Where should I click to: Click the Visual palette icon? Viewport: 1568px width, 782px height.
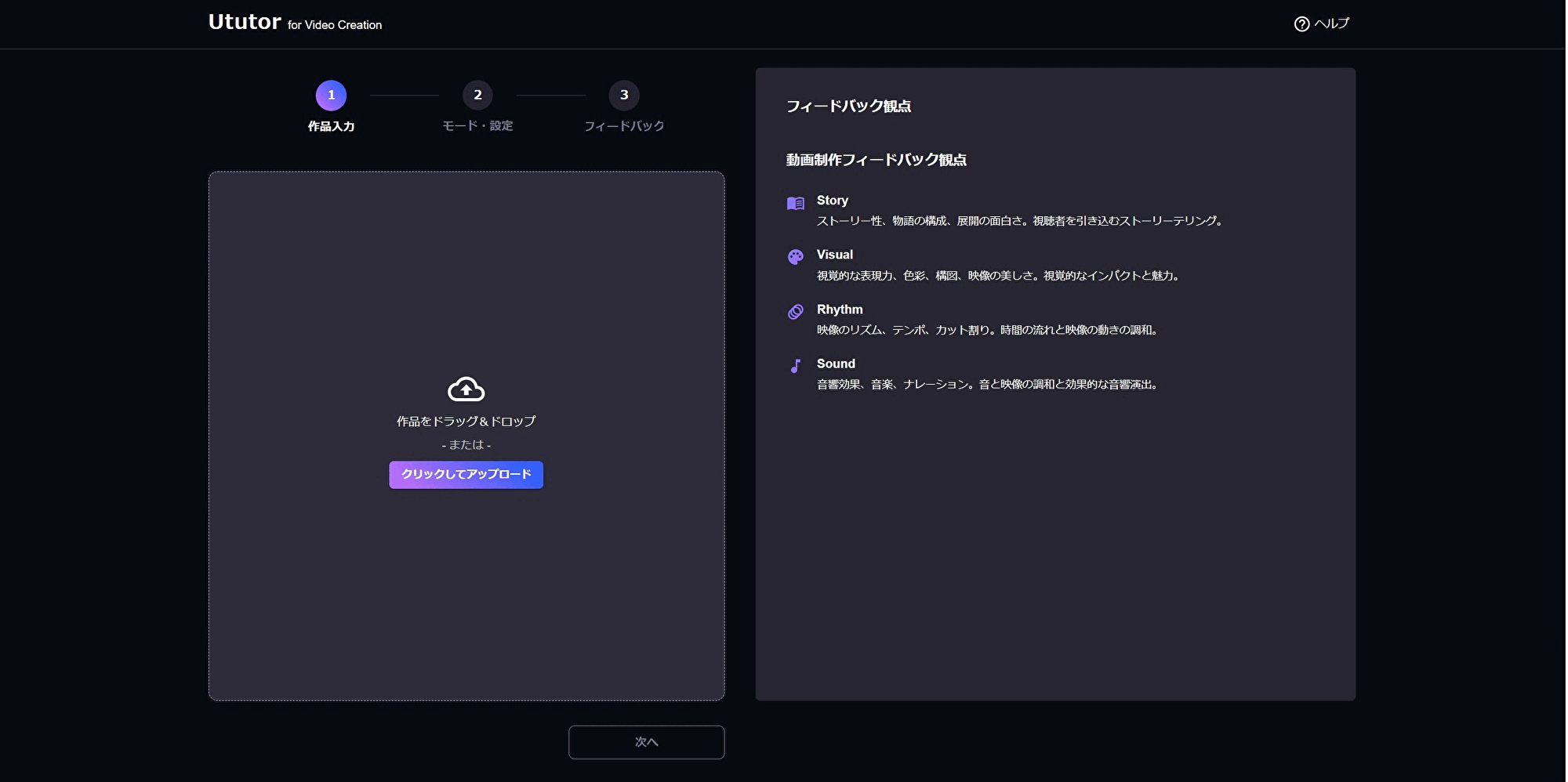tap(795, 257)
